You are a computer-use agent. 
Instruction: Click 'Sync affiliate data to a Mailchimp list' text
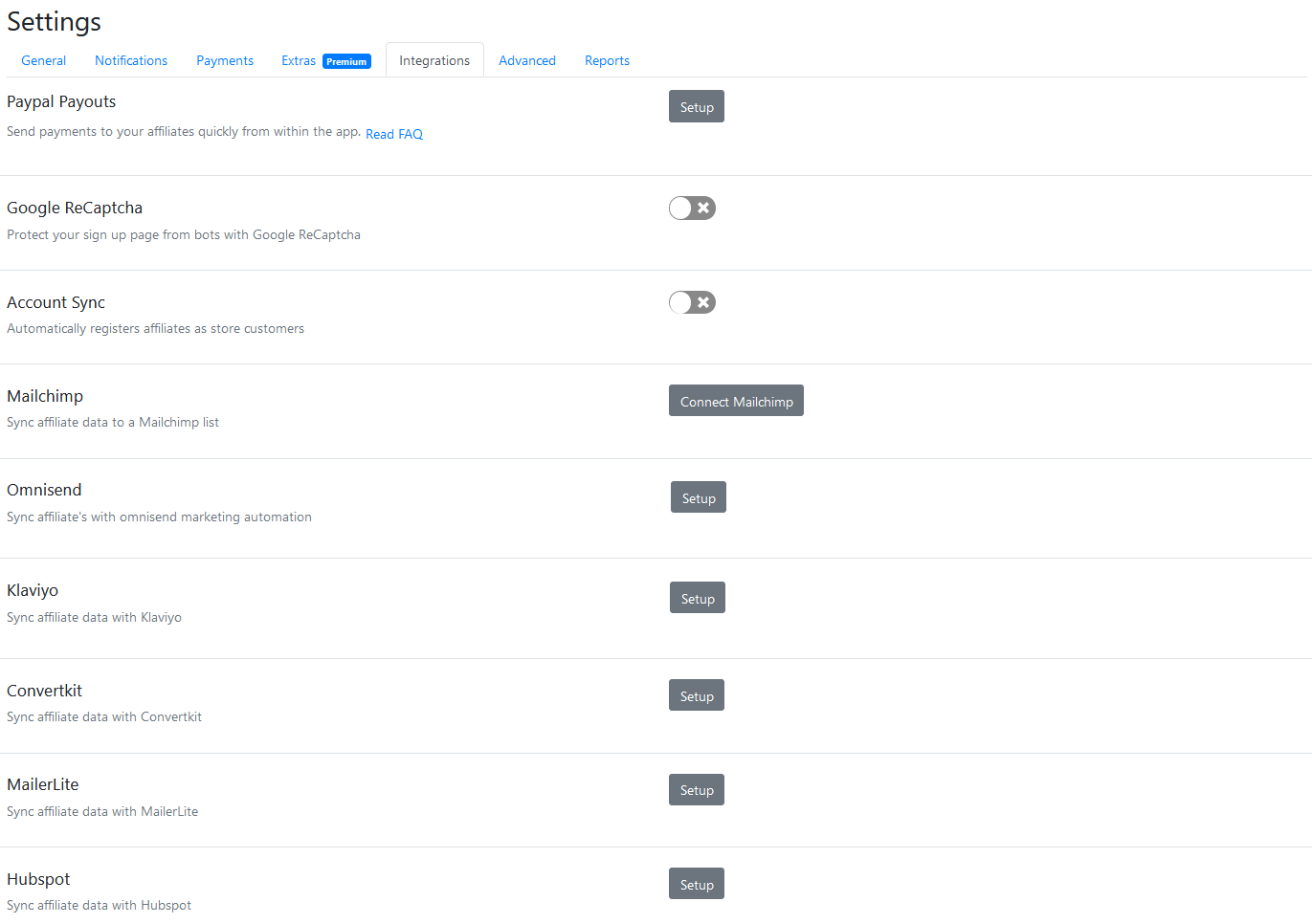click(x=113, y=422)
